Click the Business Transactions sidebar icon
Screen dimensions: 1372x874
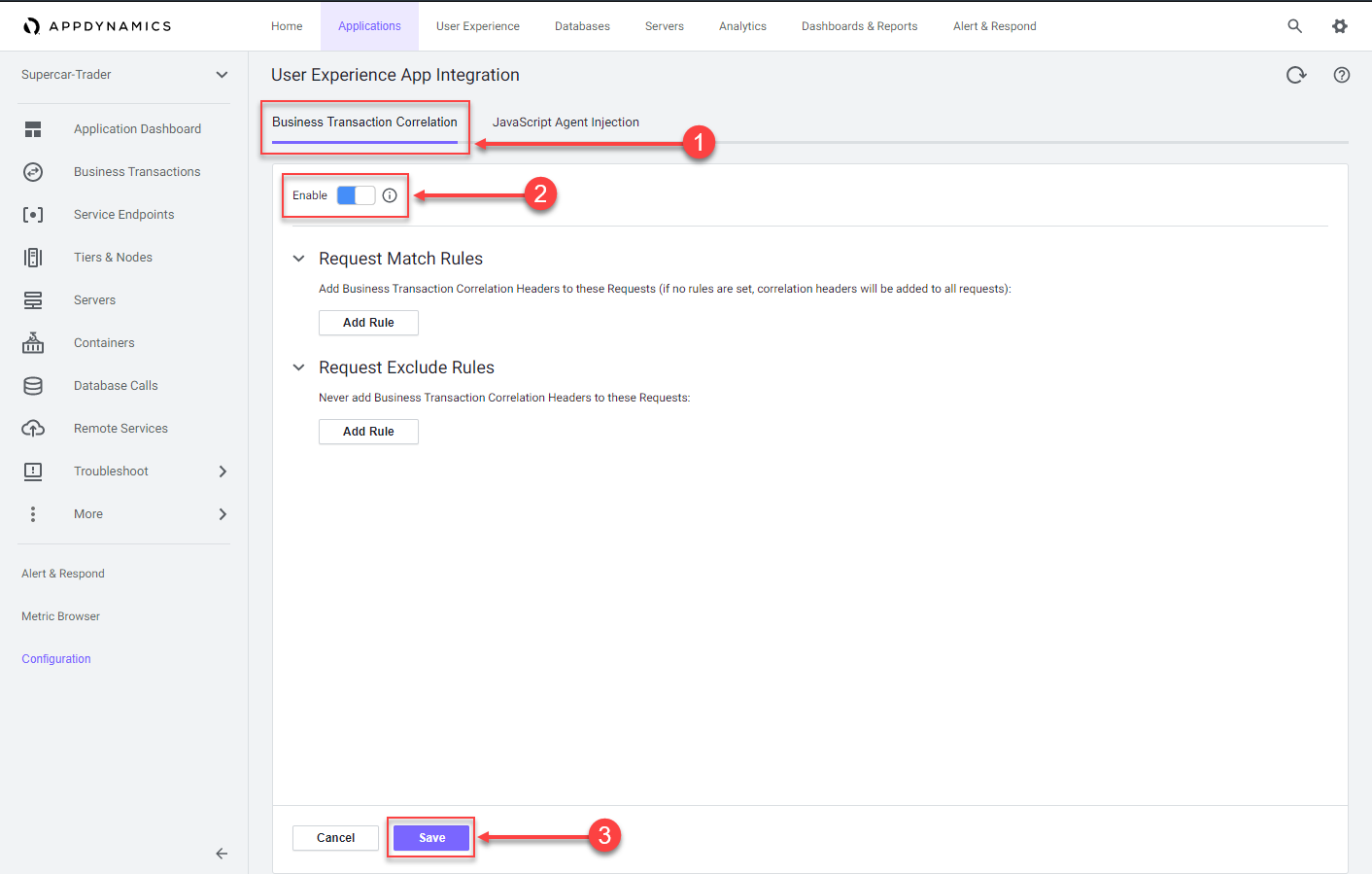pos(33,172)
